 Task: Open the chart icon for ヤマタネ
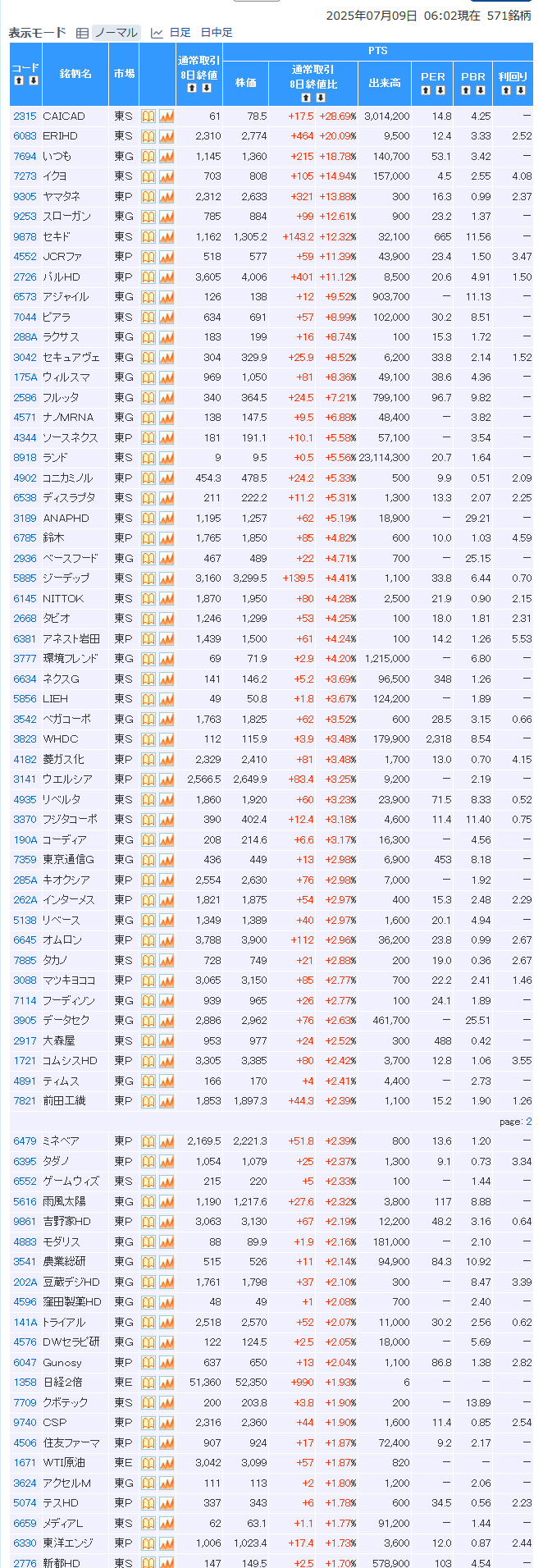point(167,197)
